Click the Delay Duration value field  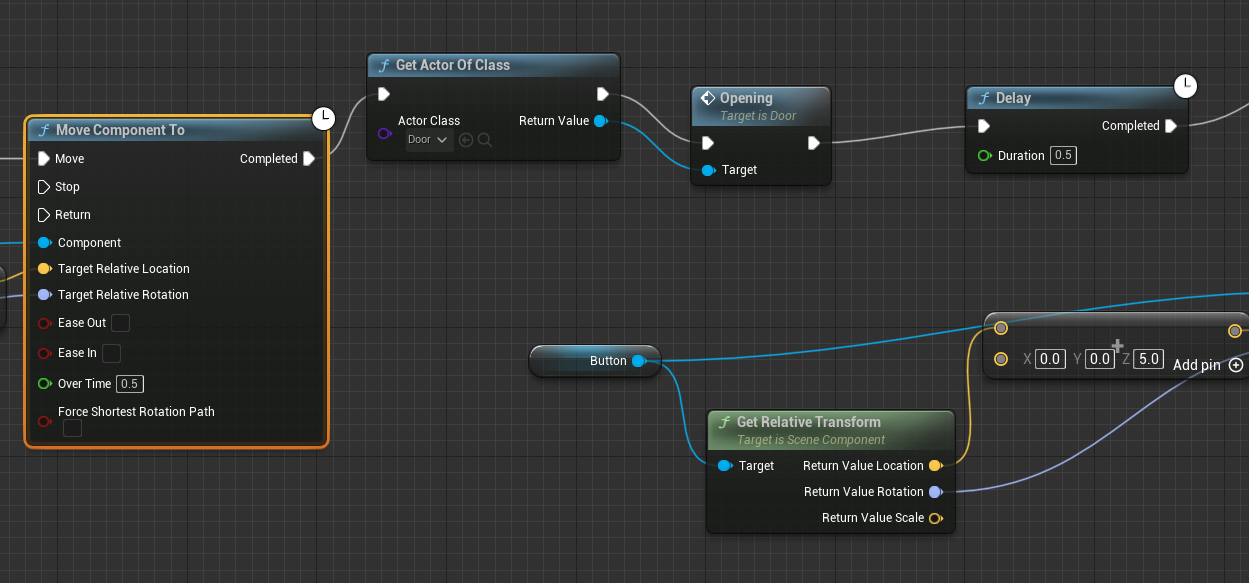click(x=1063, y=156)
